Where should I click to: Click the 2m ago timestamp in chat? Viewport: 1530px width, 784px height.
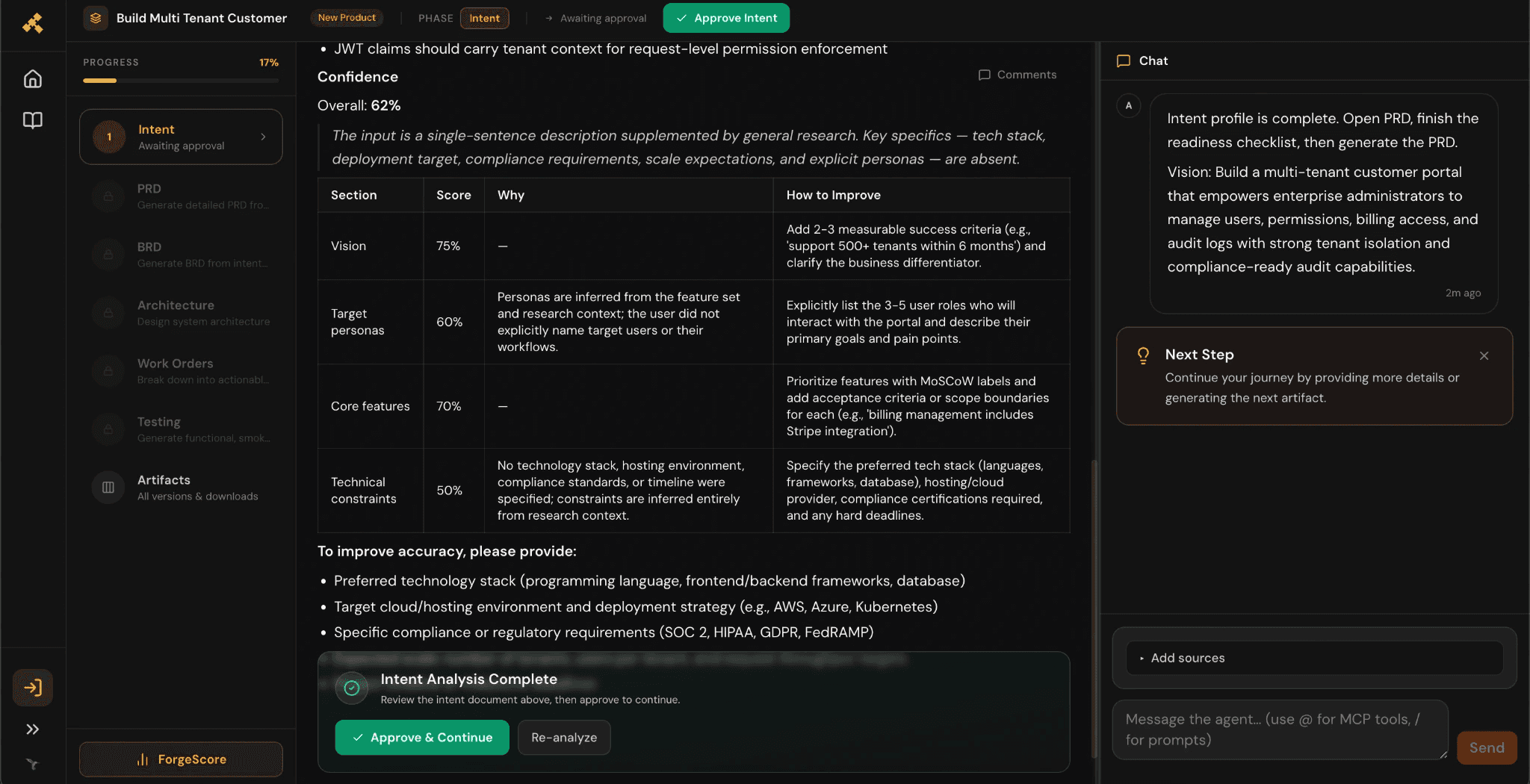1463,293
